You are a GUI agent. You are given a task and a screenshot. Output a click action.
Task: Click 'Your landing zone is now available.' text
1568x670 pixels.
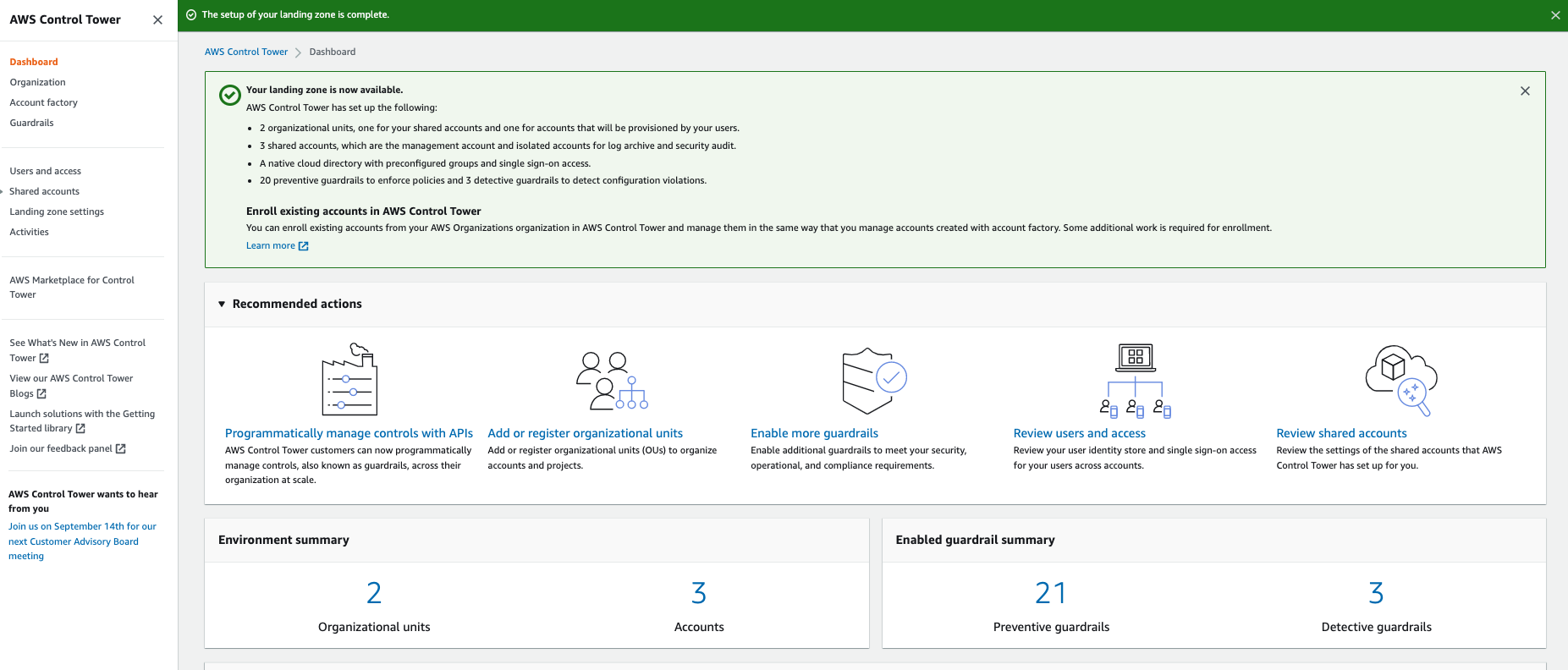coord(325,90)
